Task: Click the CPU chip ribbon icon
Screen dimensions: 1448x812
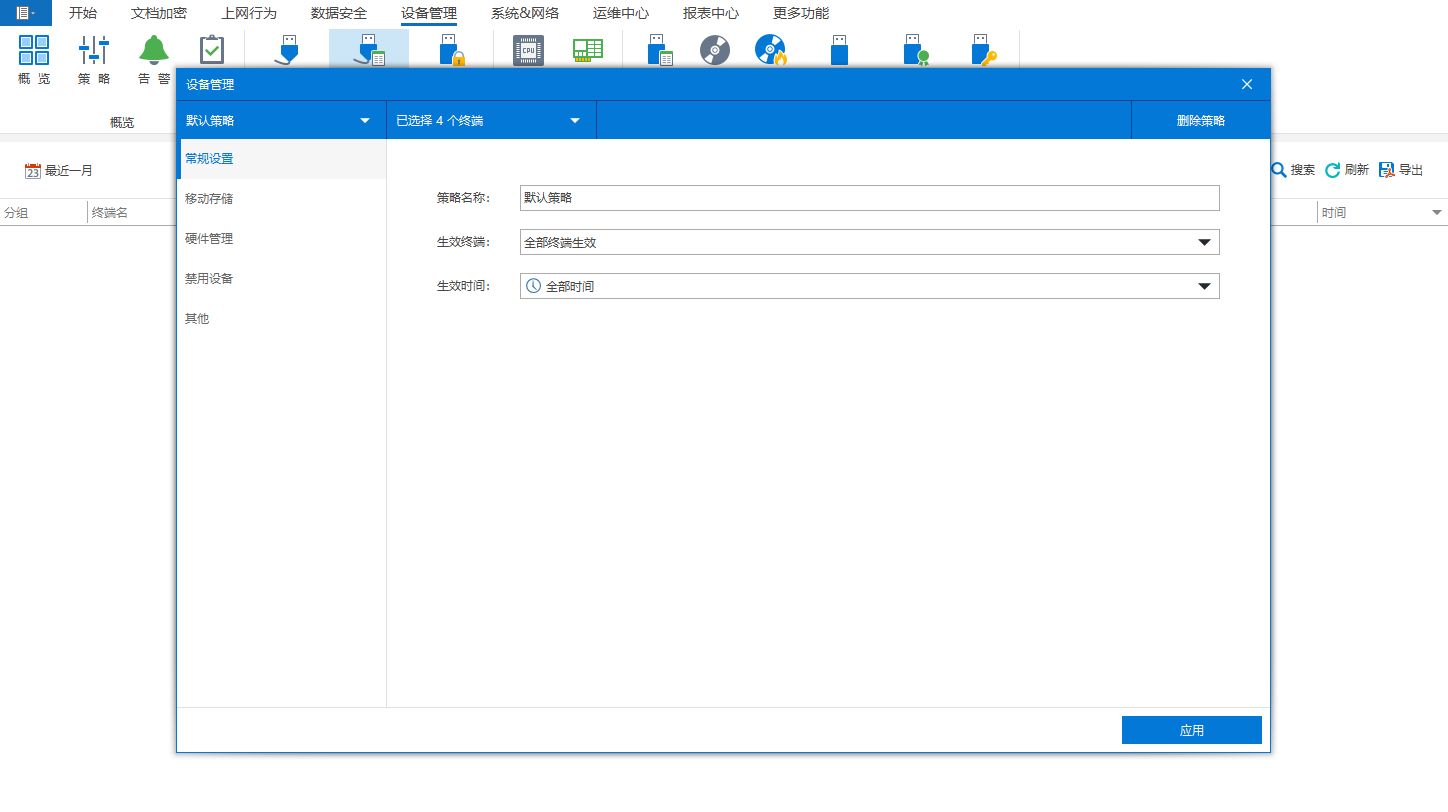Action: pyautogui.click(x=528, y=50)
